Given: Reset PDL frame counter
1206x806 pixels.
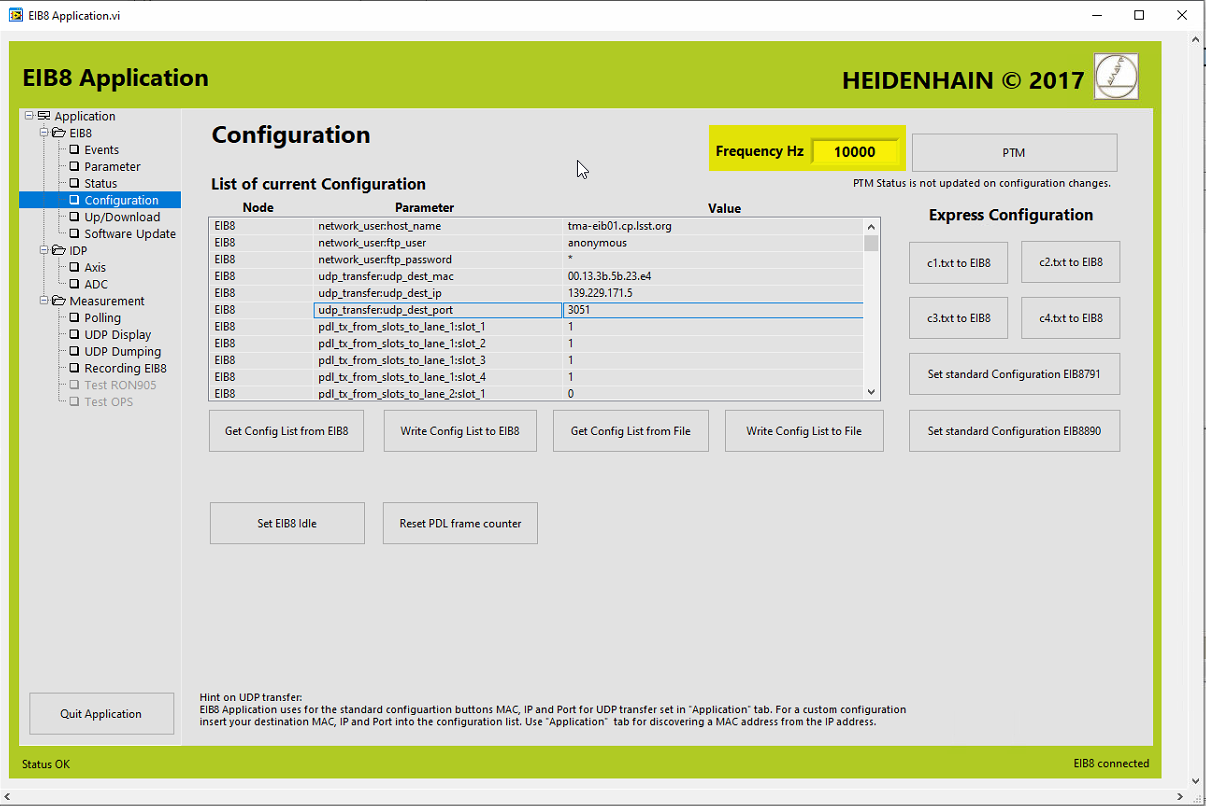Looking at the screenshot, I should pos(460,523).
